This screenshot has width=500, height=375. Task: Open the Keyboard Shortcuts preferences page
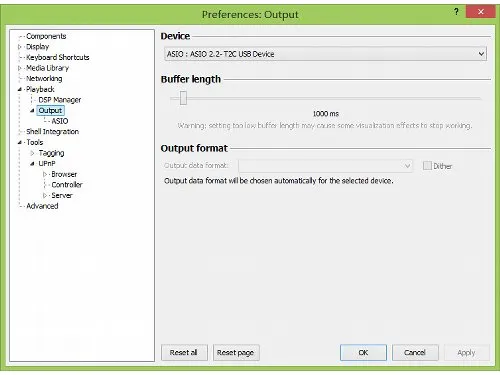coord(58,57)
